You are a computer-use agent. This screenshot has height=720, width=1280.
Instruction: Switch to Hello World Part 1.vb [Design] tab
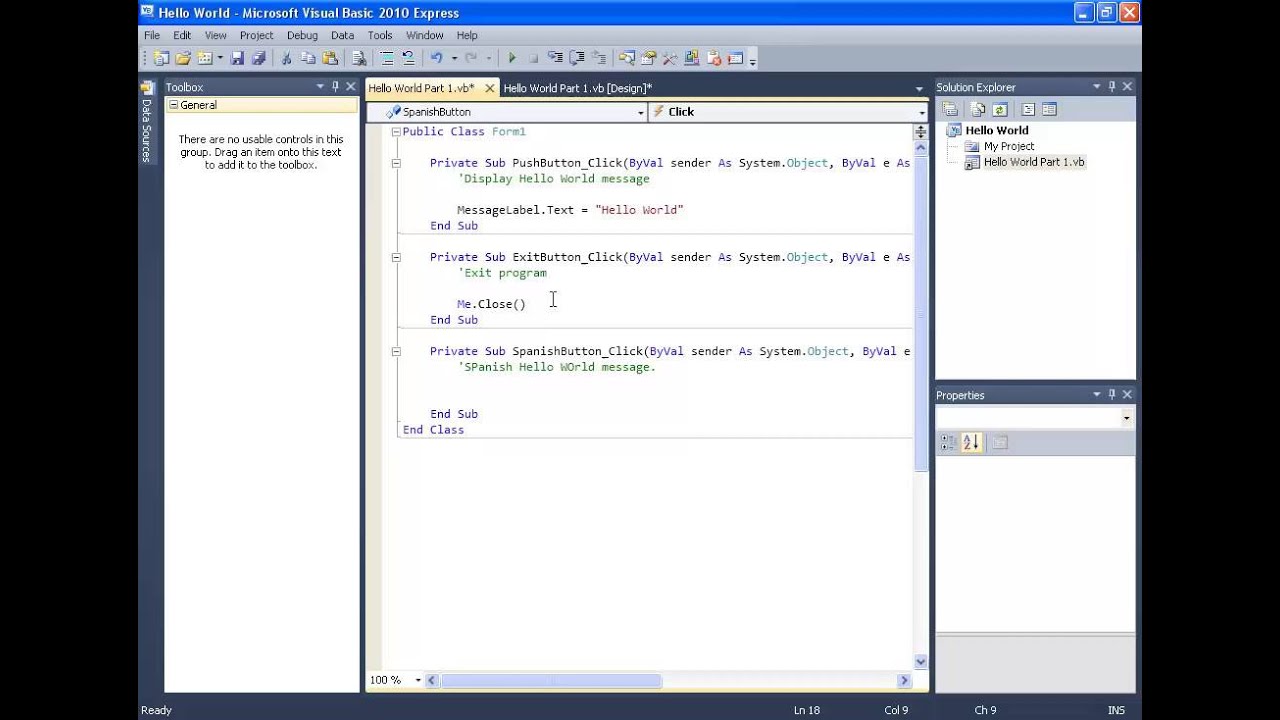pyautogui.click(x=577, y=88)
